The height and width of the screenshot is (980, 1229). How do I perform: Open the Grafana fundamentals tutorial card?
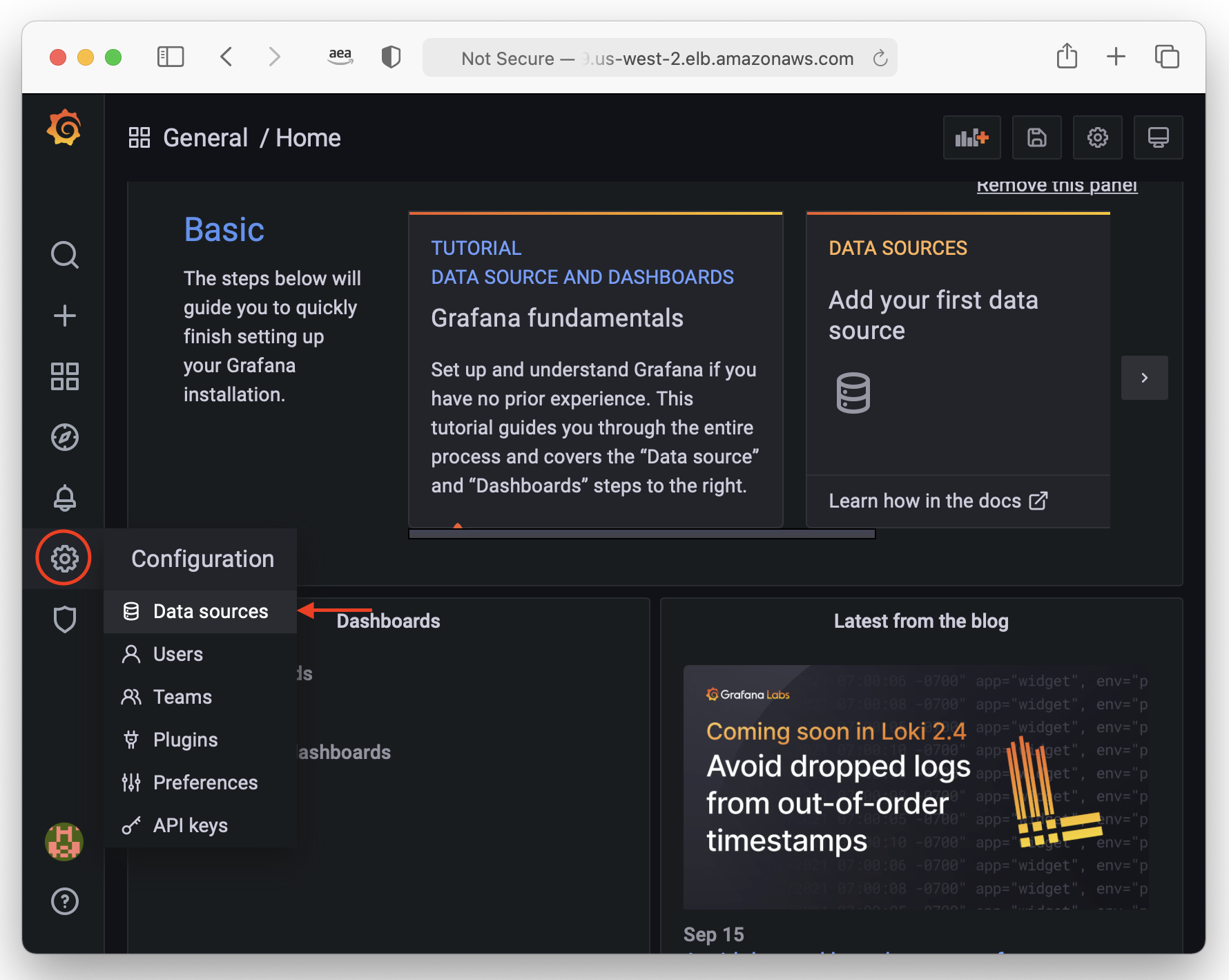click(x=595, y=370)
